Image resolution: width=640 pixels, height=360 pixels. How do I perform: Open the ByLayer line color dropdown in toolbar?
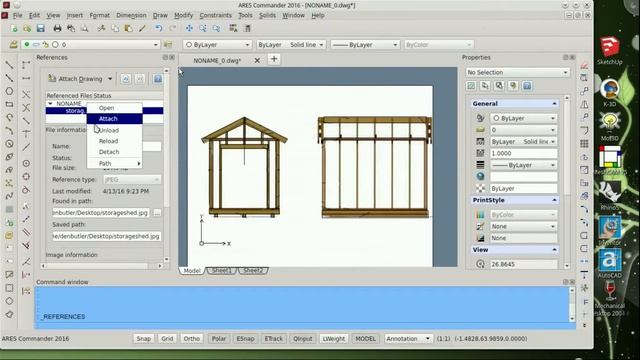[x=217, y=44]
